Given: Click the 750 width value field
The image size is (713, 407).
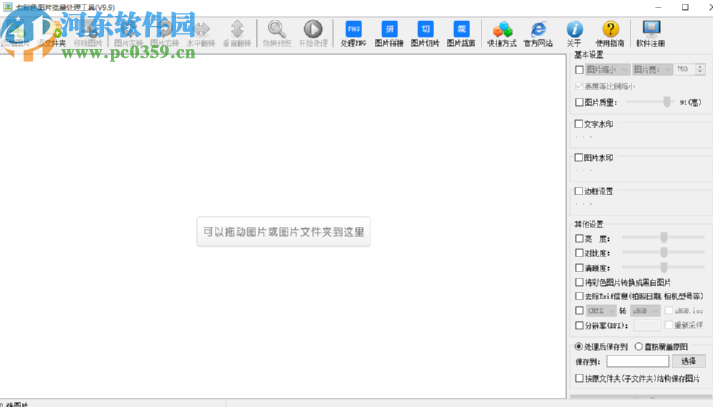Looking at the screenshot, I should (x=686, y=70).
